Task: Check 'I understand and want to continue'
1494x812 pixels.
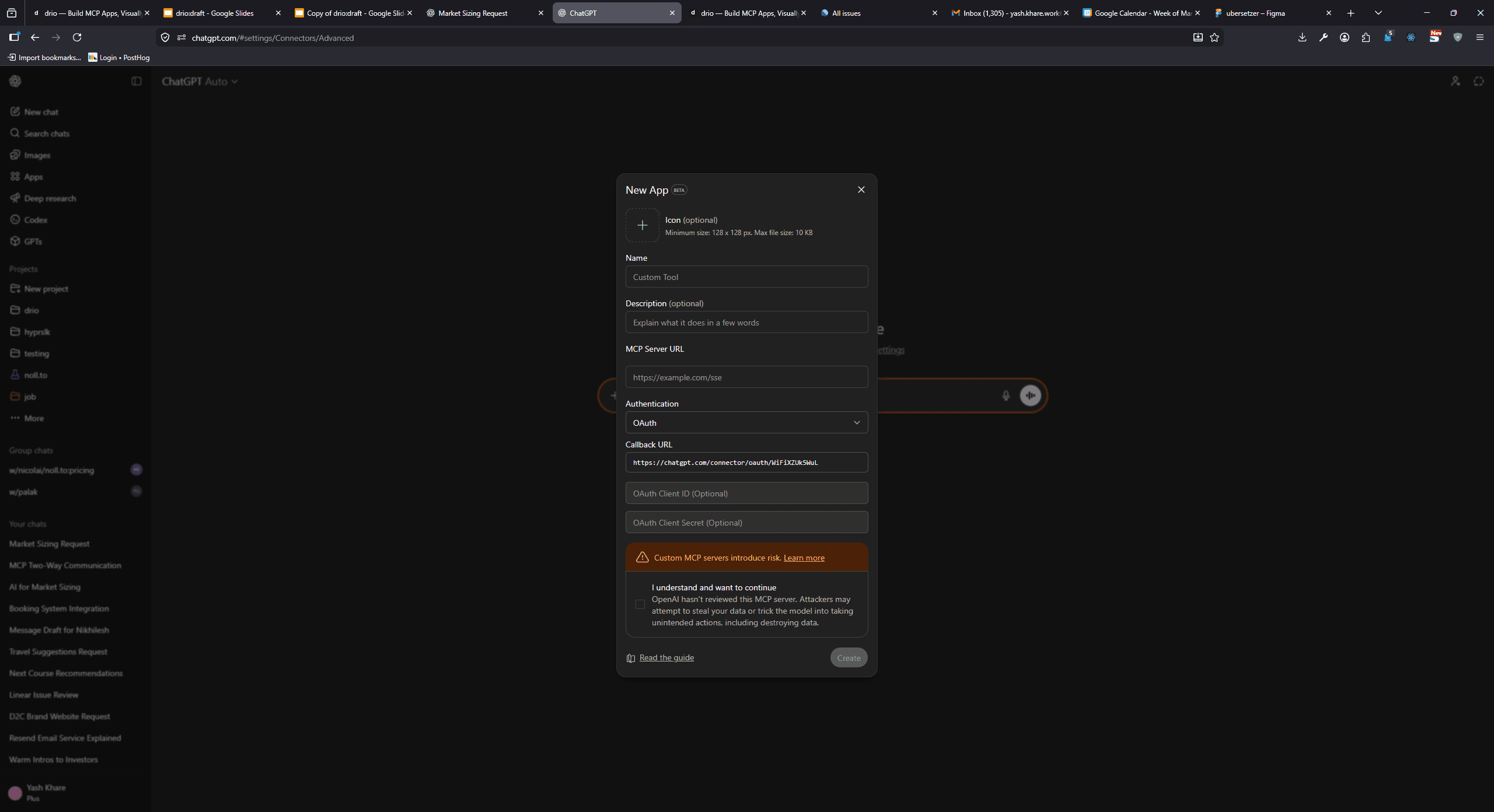Action: point(640,604)
